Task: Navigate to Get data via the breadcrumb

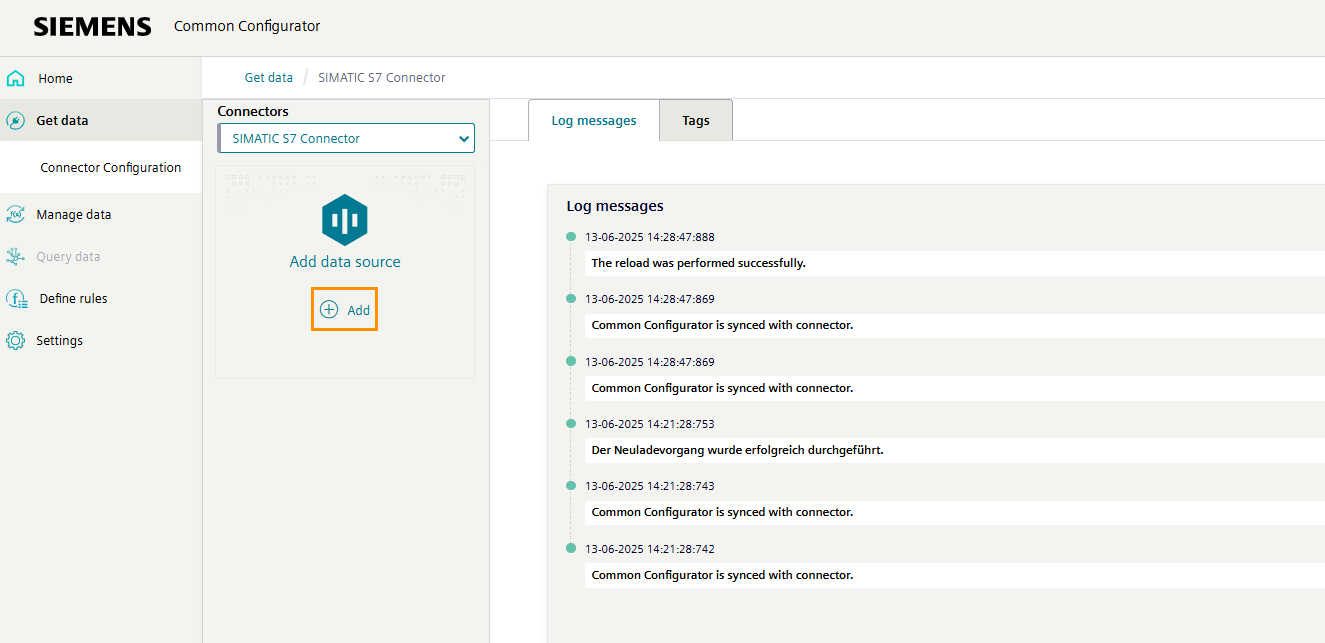Action: pos(268,76)
